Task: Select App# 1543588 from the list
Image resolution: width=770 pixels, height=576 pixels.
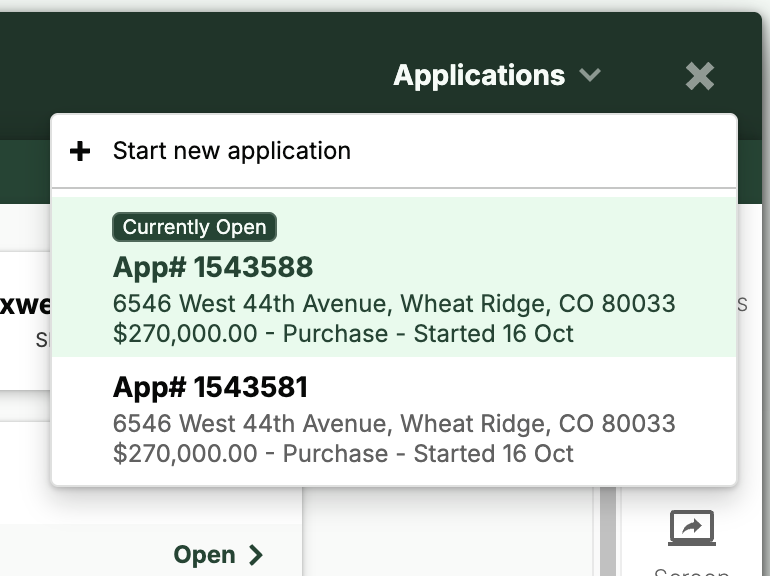Action: click(213, 267)
